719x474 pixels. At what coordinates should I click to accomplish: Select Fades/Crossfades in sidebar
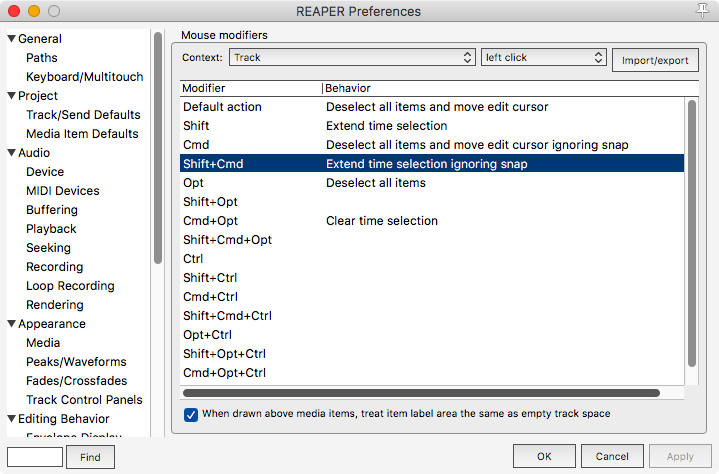[x=77, y=381]
